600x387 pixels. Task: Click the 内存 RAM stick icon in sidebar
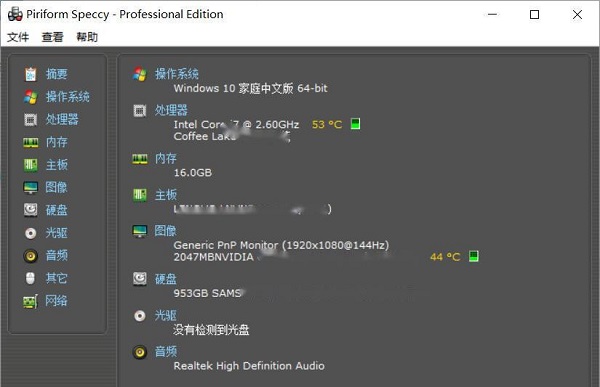point(31,142)
